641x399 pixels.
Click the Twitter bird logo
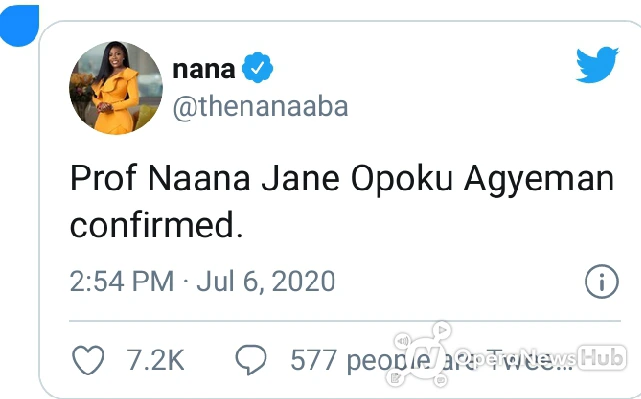tap(597, 65)
